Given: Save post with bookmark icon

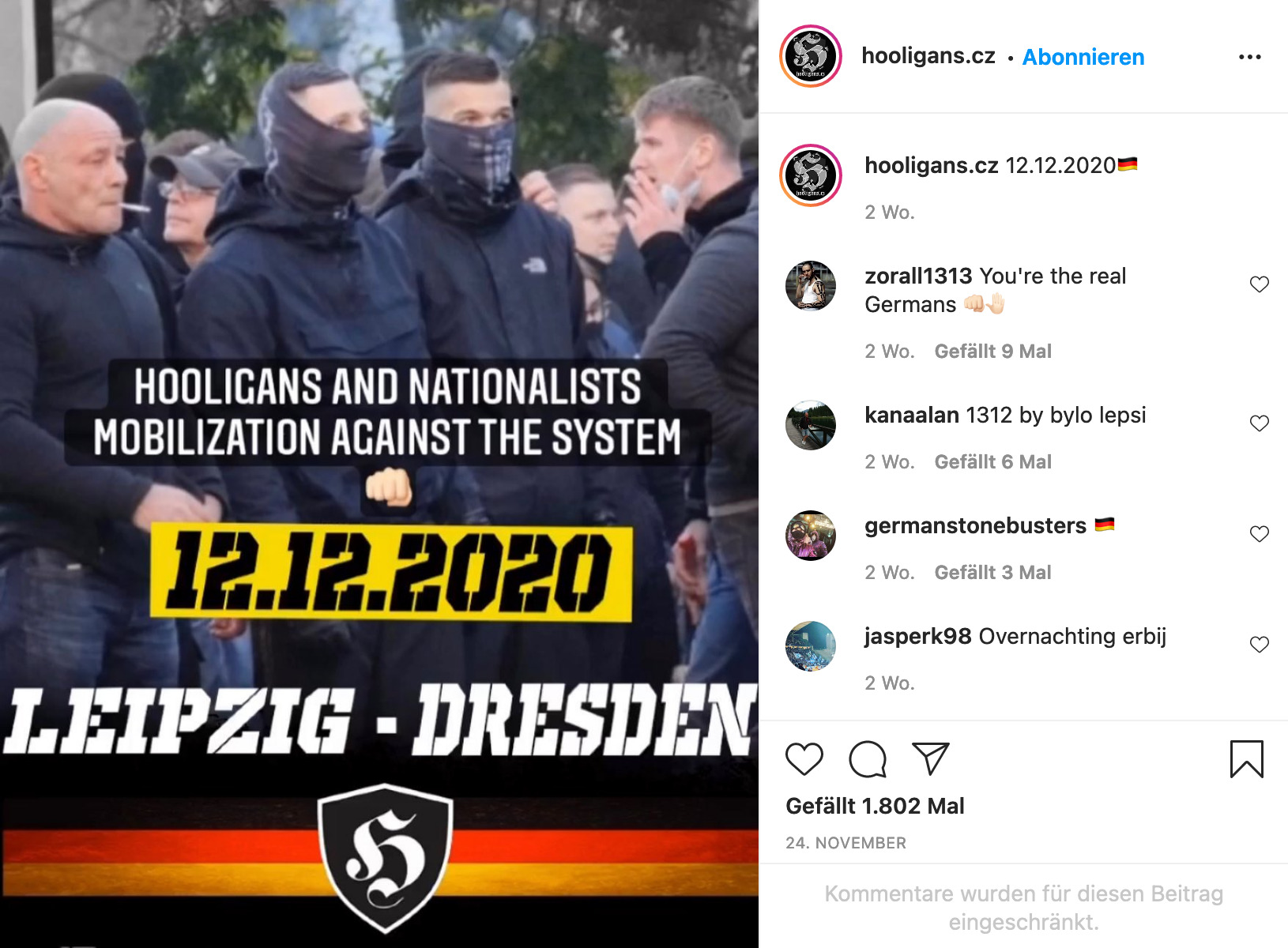Looking at the screenshot, I should 1247,759.
